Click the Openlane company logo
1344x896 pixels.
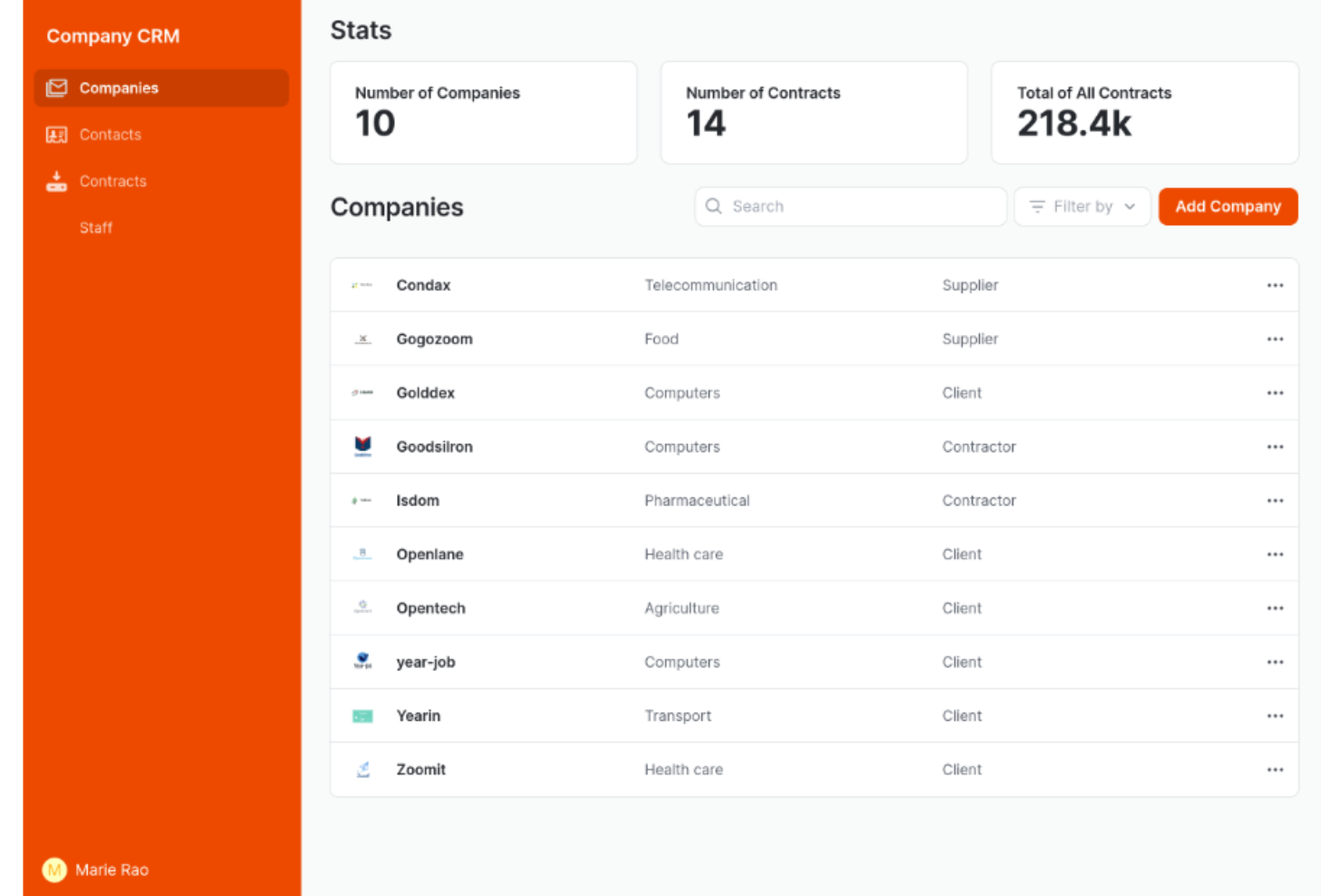[362, 554]
